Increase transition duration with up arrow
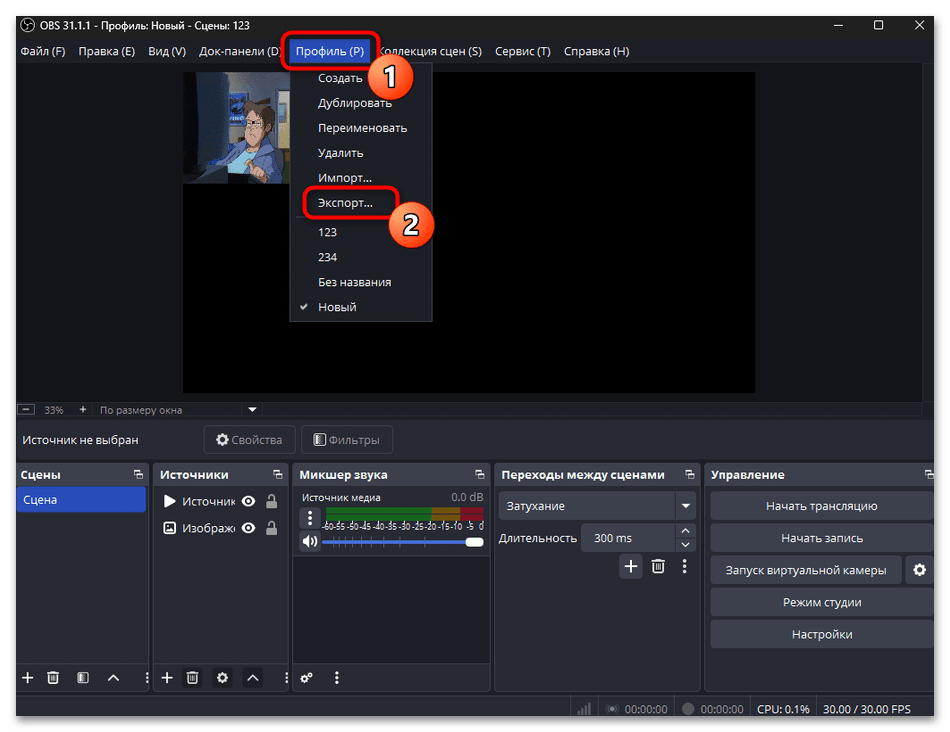 click(x=685, y=531)
